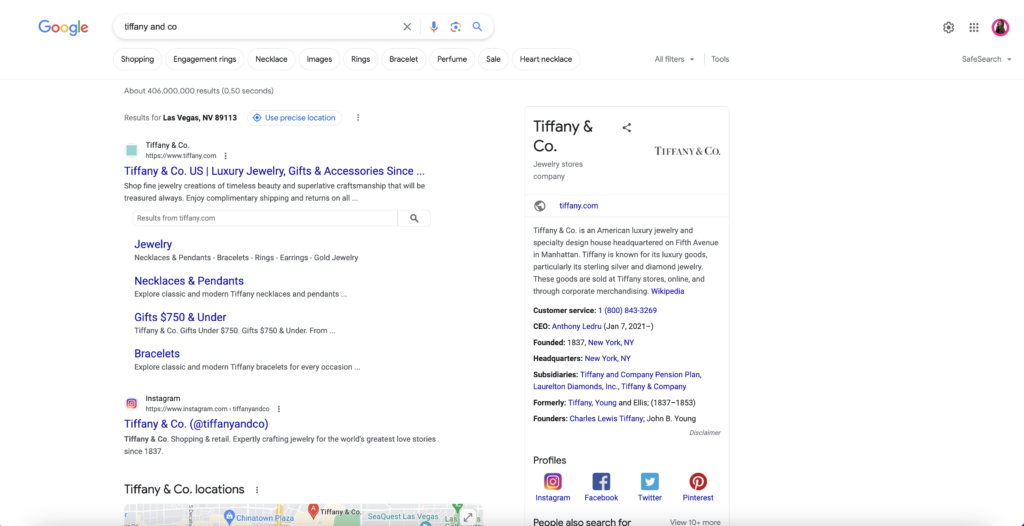Click the search icon in tiffany.com sitelinks box
Viewport: 1024px width, 526px height.
coord(414,218)
